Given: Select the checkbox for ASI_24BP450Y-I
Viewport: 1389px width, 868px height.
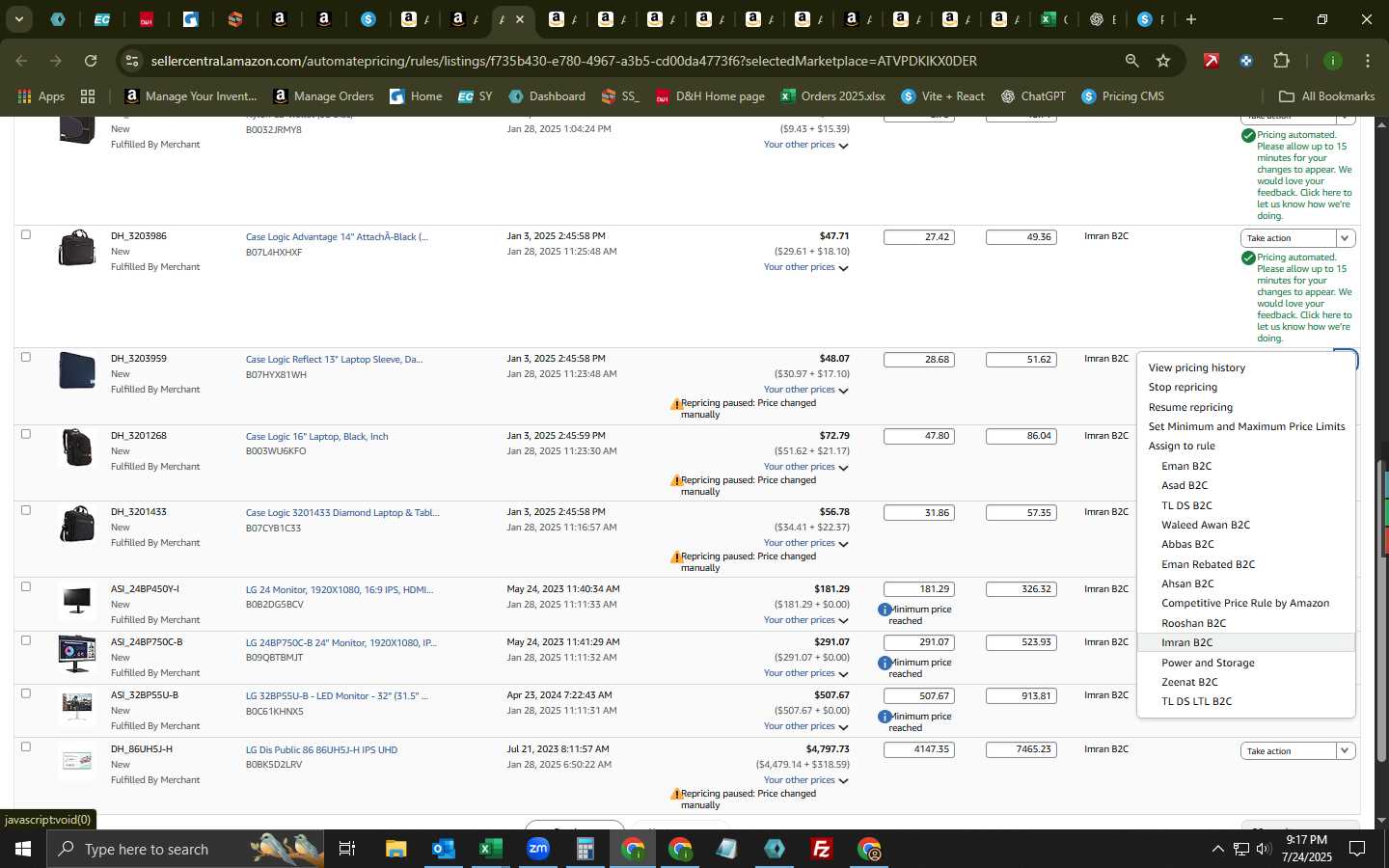Looking at the screenshot, I should tap(26, 586).
